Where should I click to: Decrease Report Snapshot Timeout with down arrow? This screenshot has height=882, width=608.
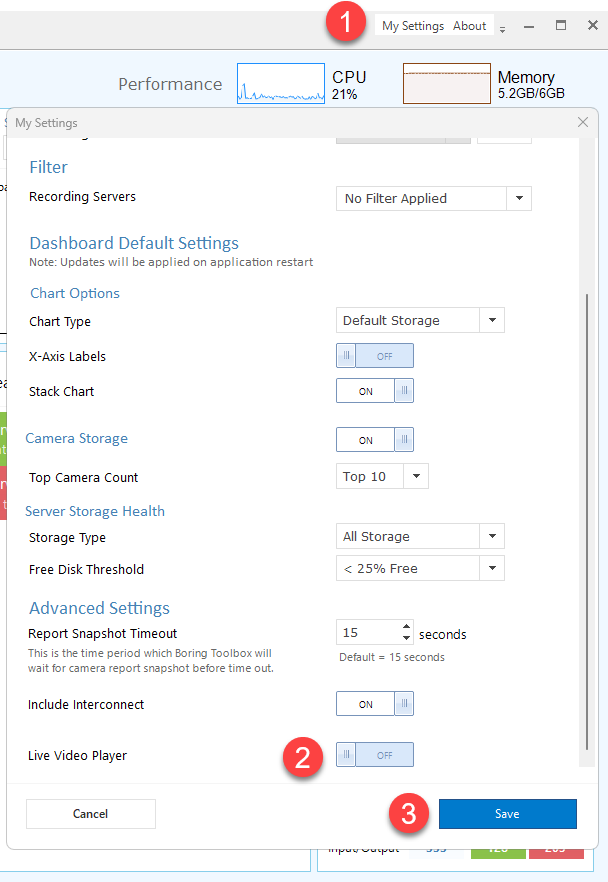point(406,638)
